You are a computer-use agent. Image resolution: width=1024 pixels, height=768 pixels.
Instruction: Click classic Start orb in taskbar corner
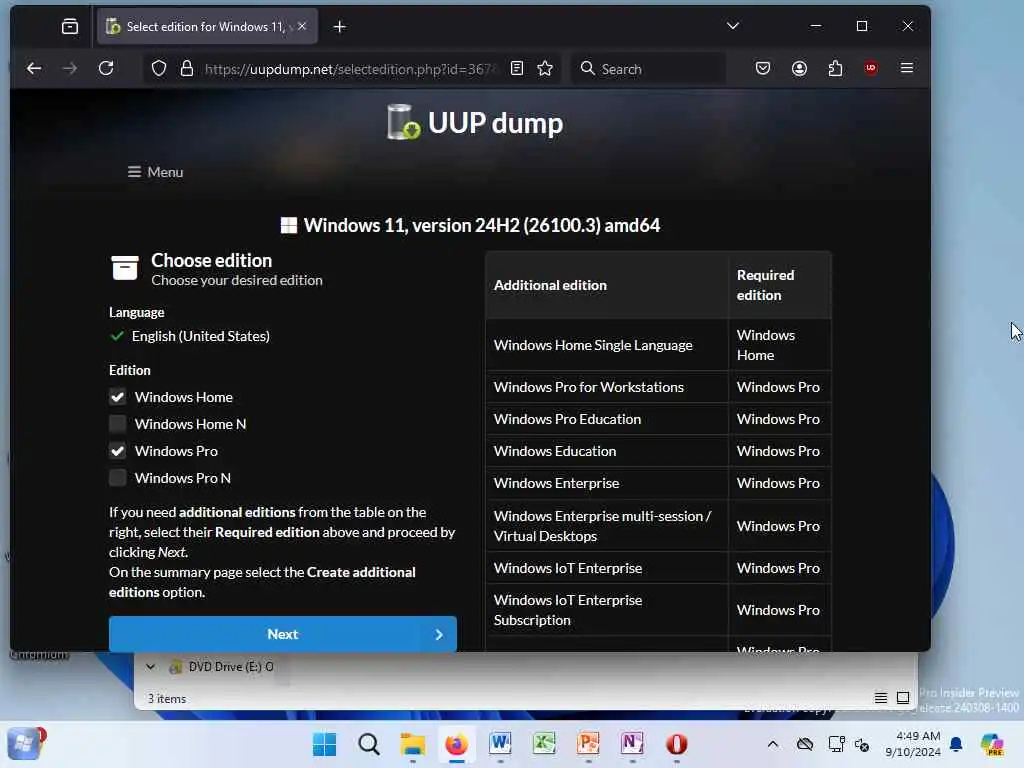coord(24,743)
